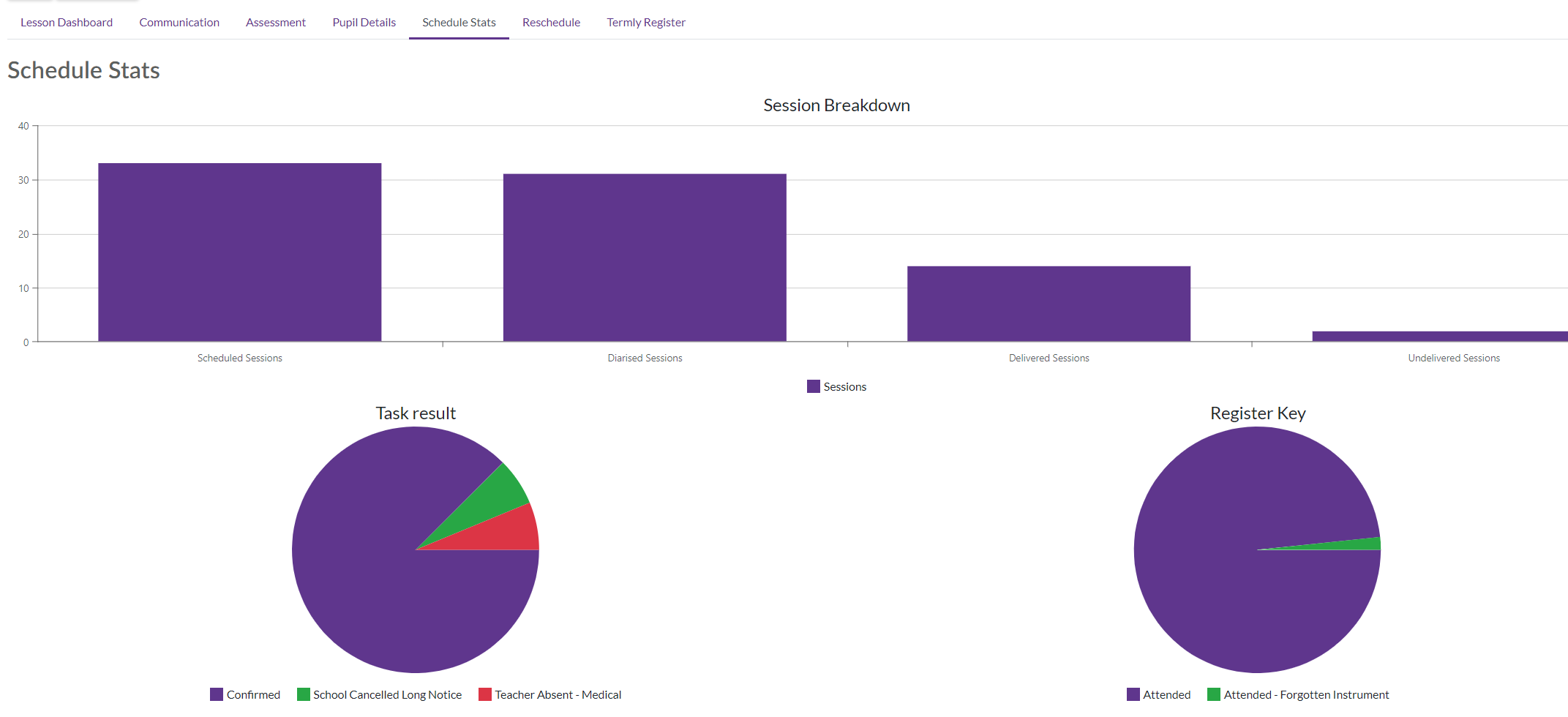Toggle the Attended legend swatch
1568x717 pixels.
pos(1133,694)
